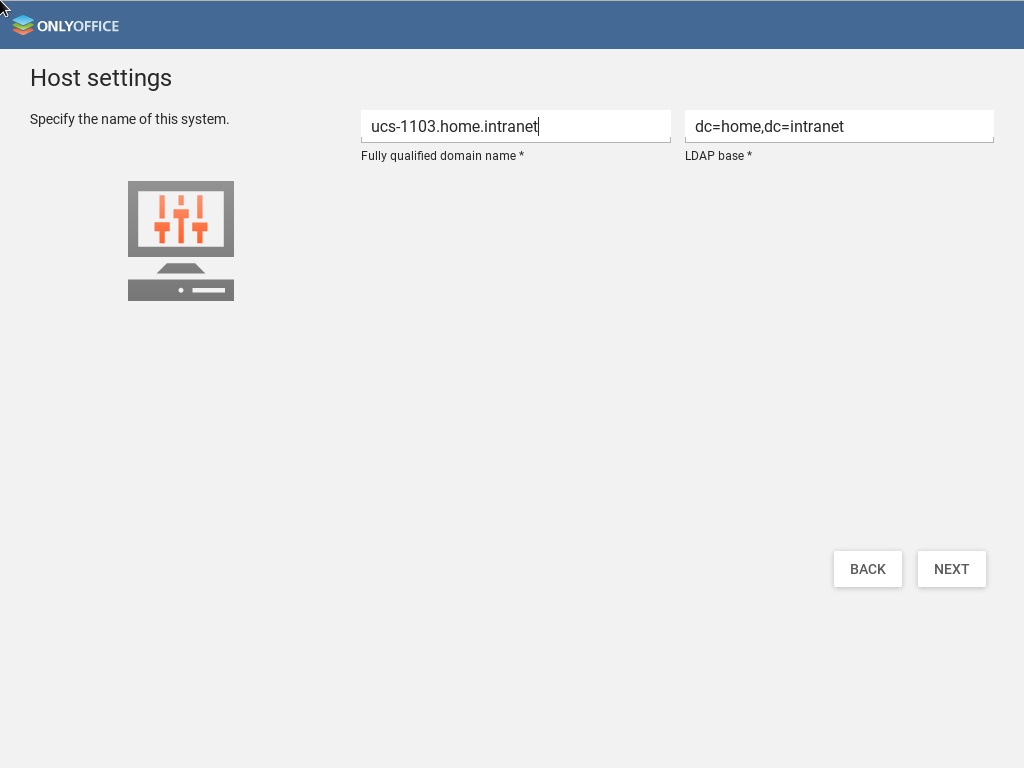Click the empty blue header bar area

(x=560, y=26)
